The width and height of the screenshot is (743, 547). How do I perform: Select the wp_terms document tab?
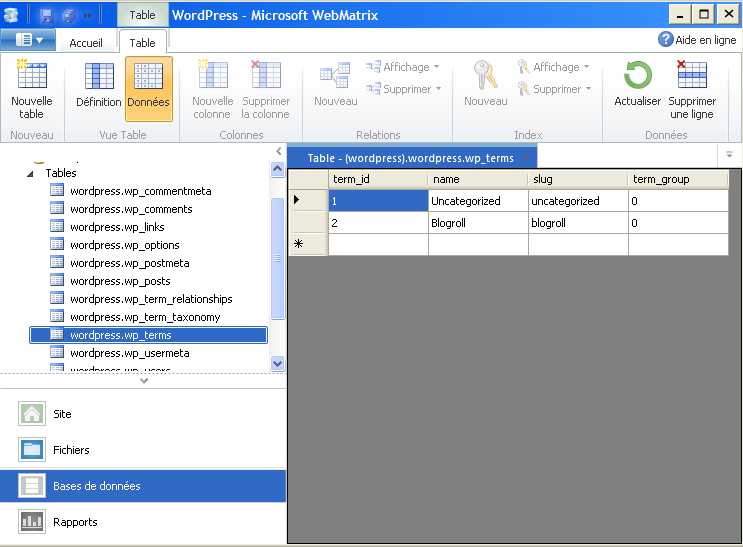click(410, 158)
